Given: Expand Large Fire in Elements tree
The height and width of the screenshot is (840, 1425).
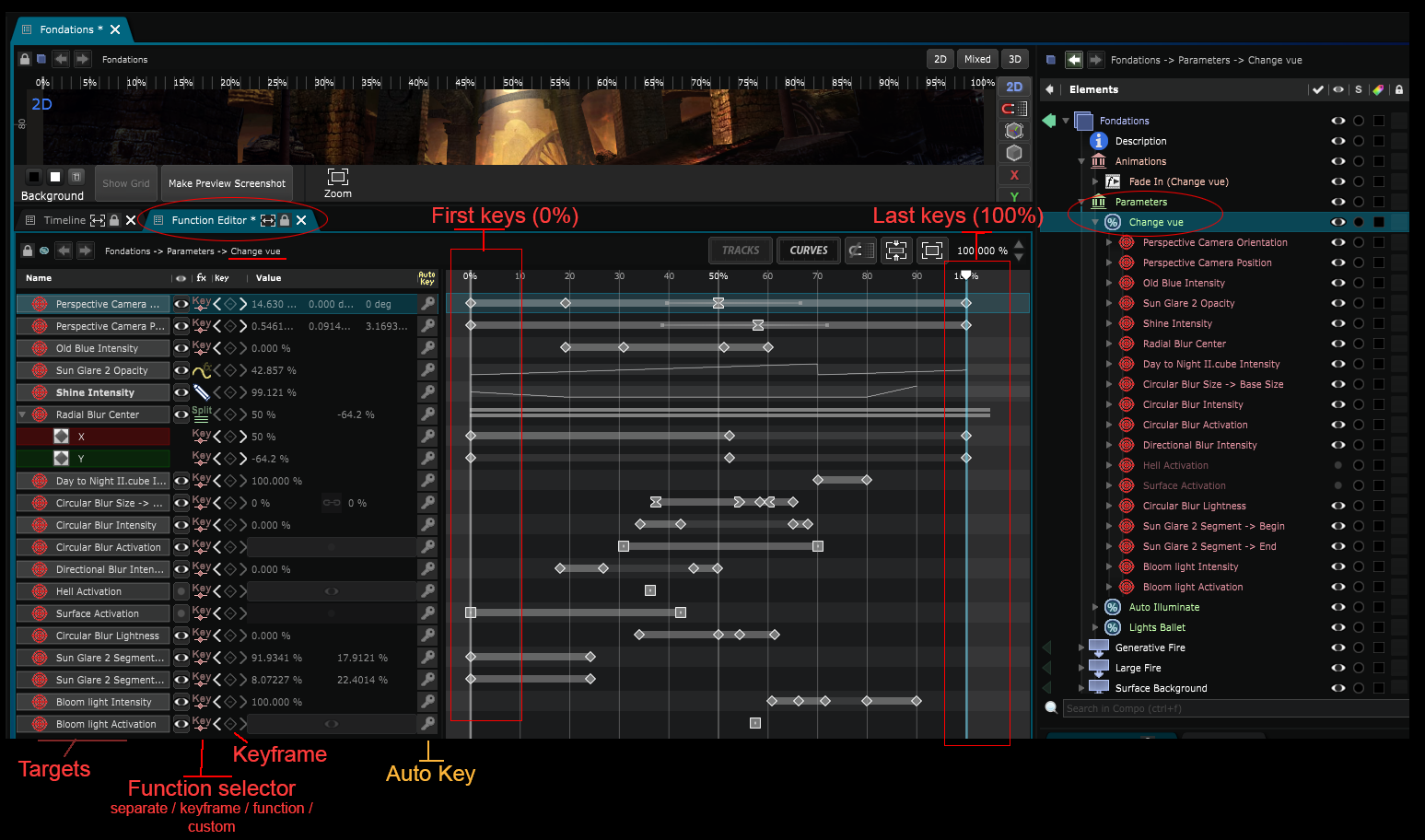Looking at the screenshot, I should click(x=1081, y=668).
